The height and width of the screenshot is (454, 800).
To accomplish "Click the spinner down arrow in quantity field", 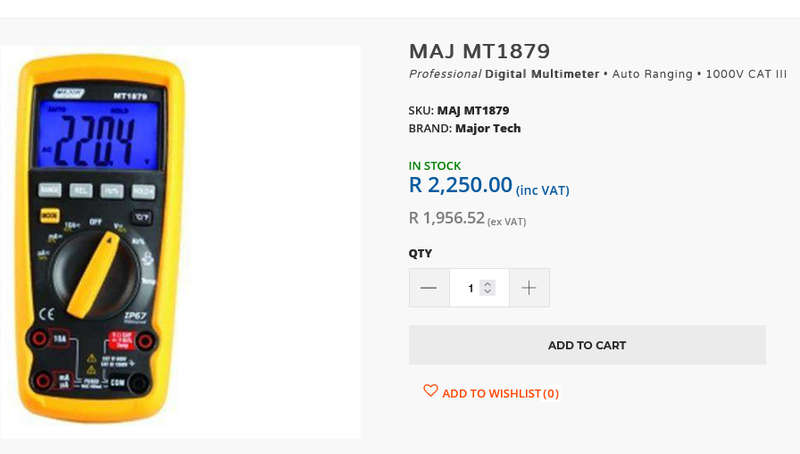I will [x=488, y=292].
